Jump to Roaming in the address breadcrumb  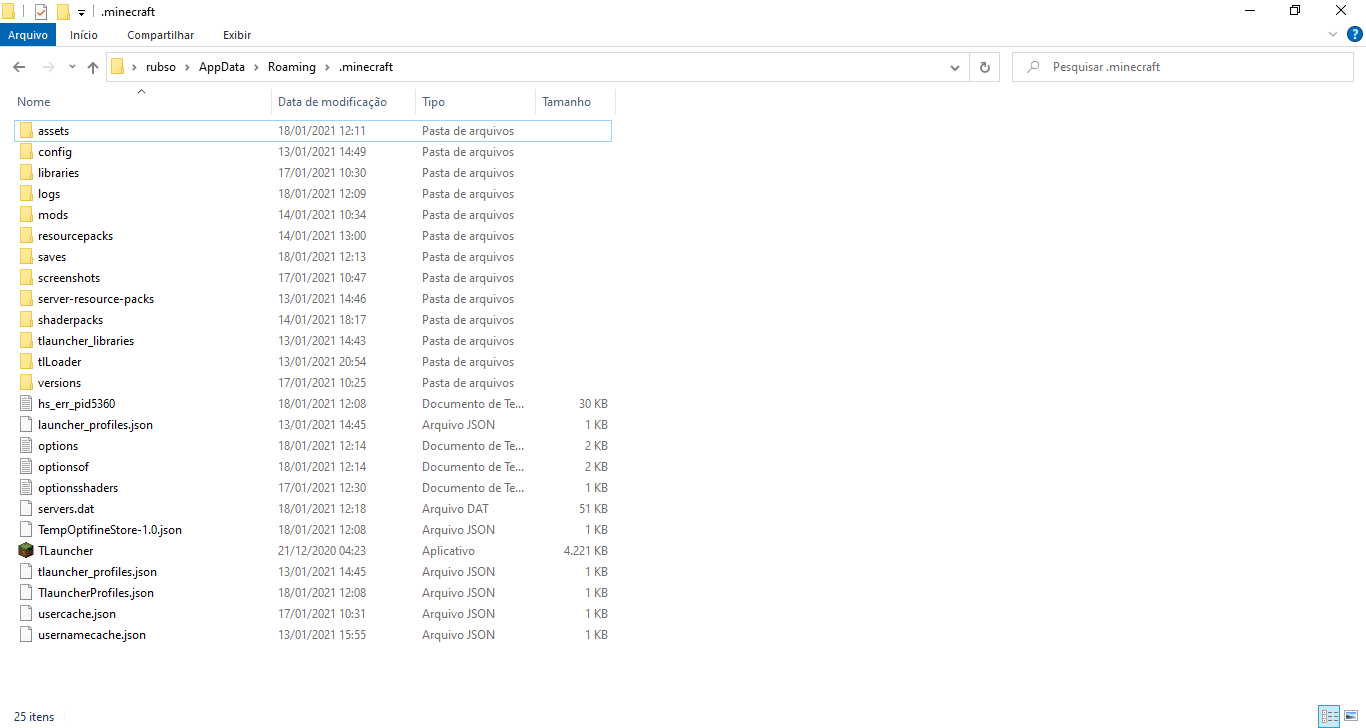click(x=291, y=67)
